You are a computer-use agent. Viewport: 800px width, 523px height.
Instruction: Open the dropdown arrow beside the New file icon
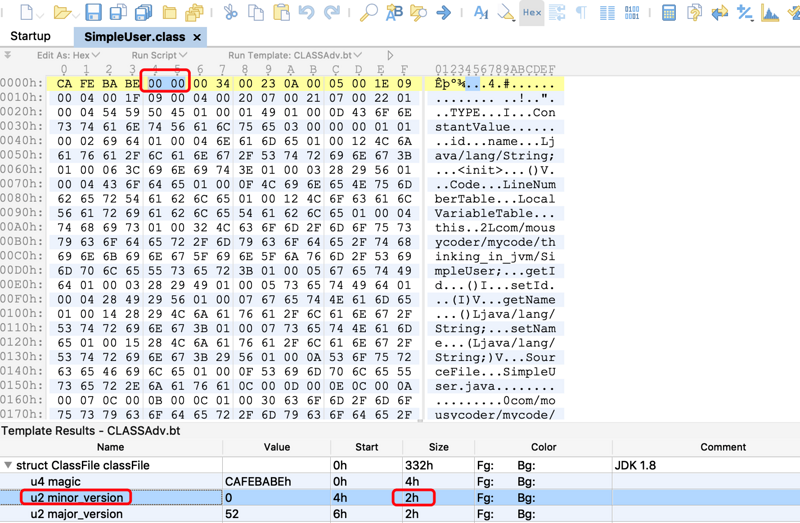point(40,15)
